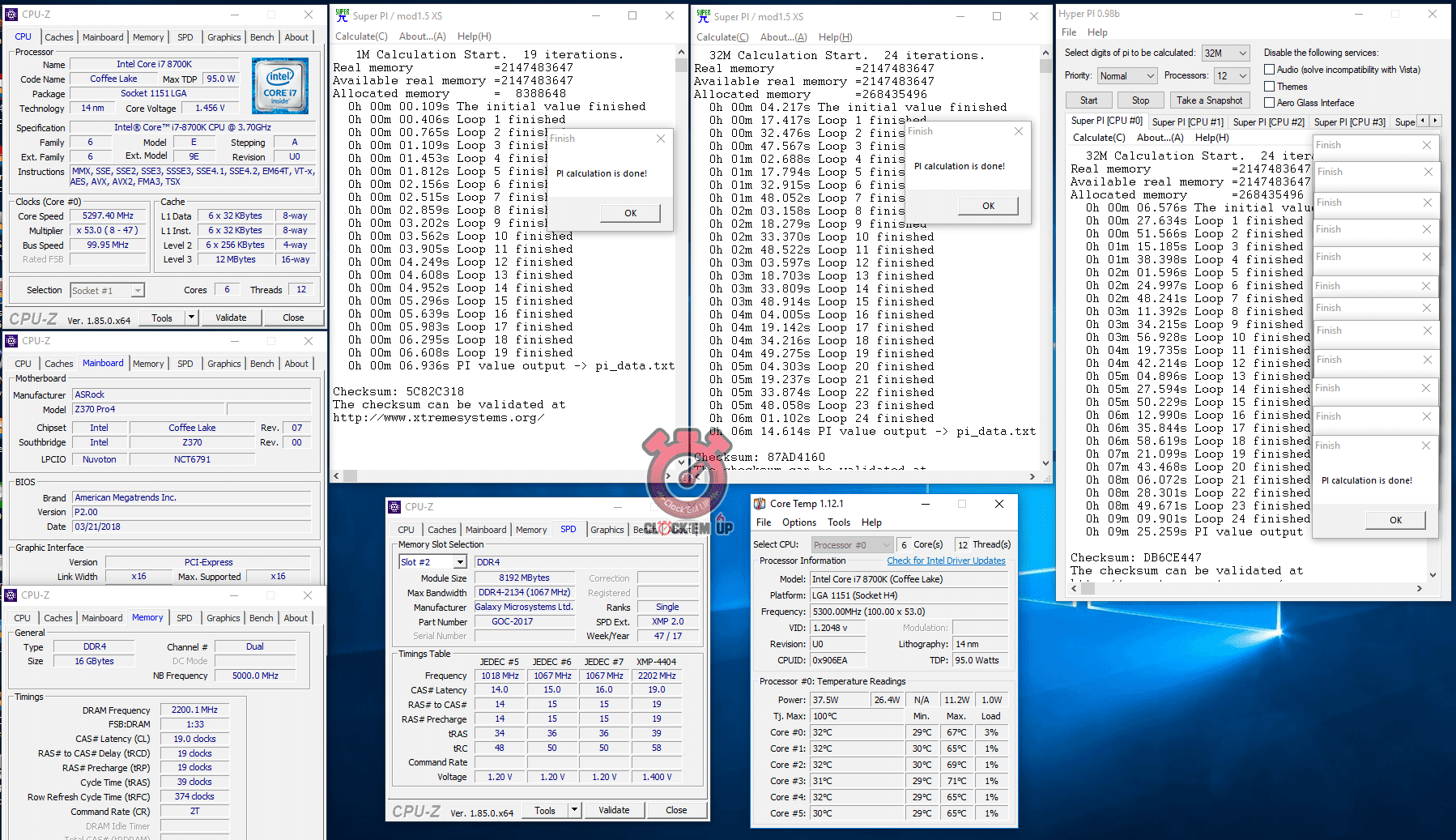Click the DRAM Frequency value 2200.1 MHz
Viewport: 1456px width, 840px height.
click(194, 710)
